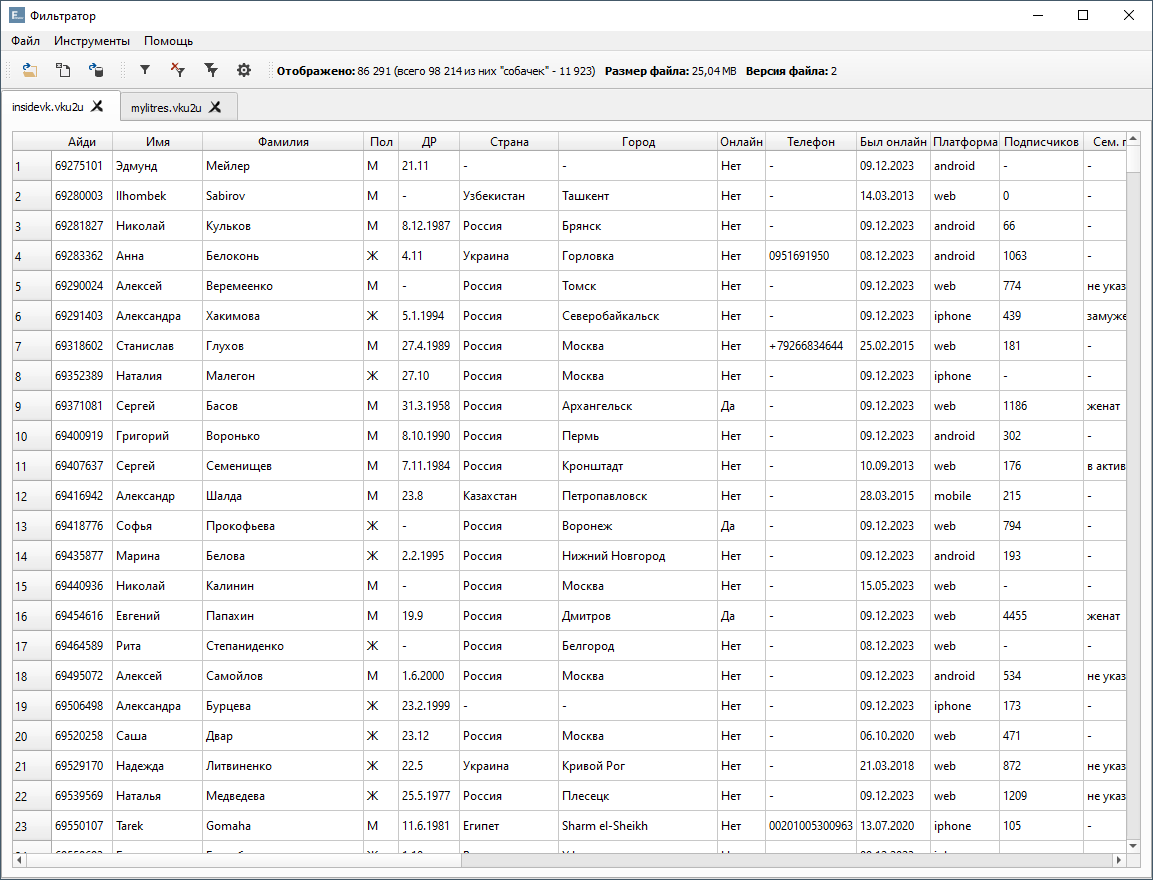Click the surname cell Степаниденко
Image resolution: width=1153 pixels, height=880 pixels.
[x=283, y=646]
